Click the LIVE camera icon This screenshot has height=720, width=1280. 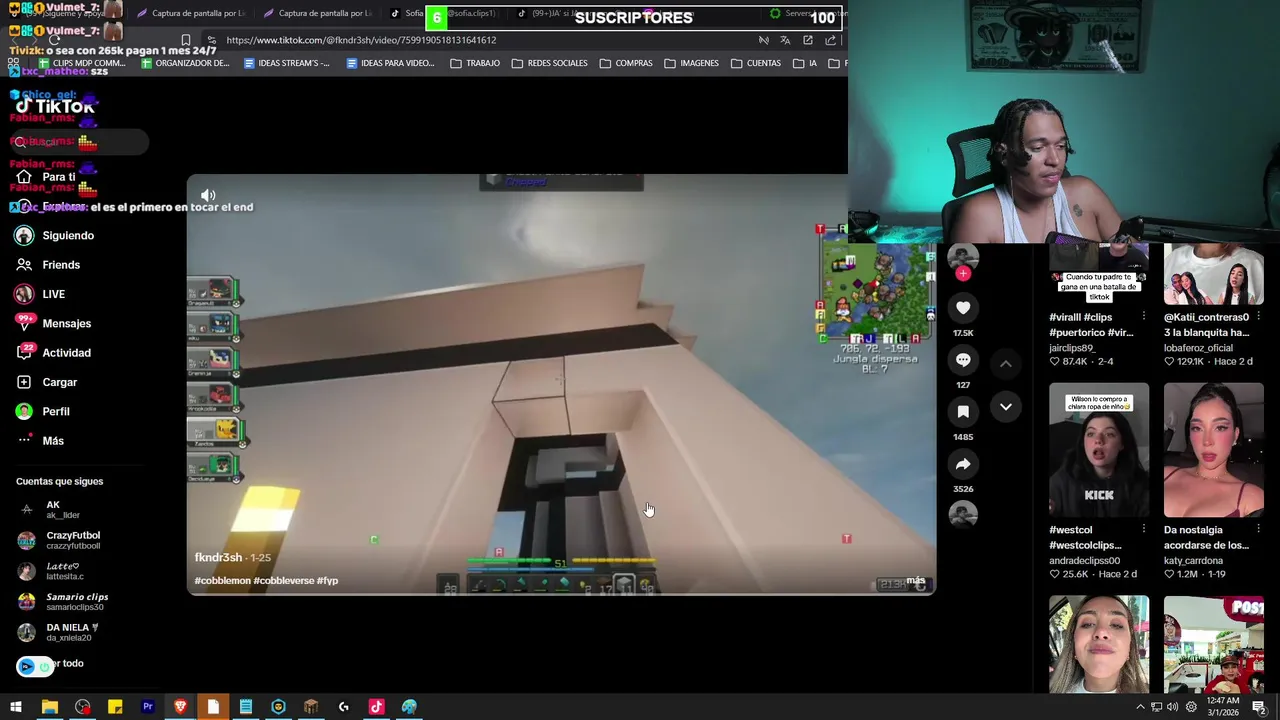(x=24, y=294)
